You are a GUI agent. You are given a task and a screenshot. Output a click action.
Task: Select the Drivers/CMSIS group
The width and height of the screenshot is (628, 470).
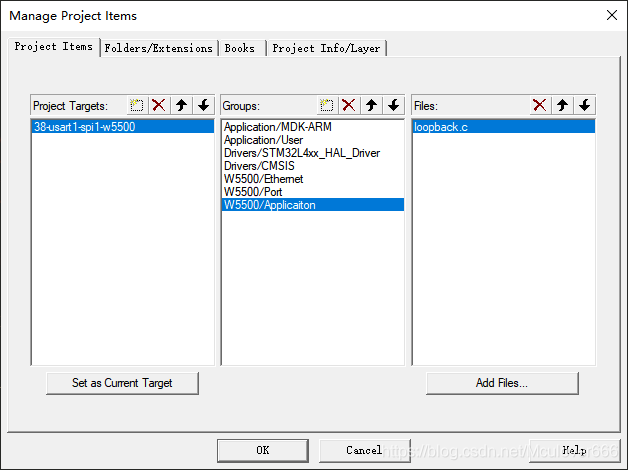pyautogui.click(x=312, y=166)
